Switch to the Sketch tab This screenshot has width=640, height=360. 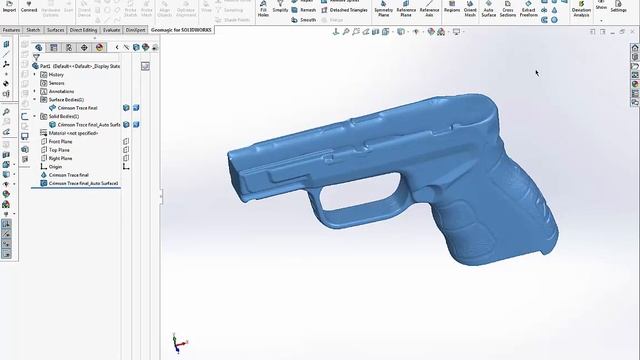pos(33,30)
